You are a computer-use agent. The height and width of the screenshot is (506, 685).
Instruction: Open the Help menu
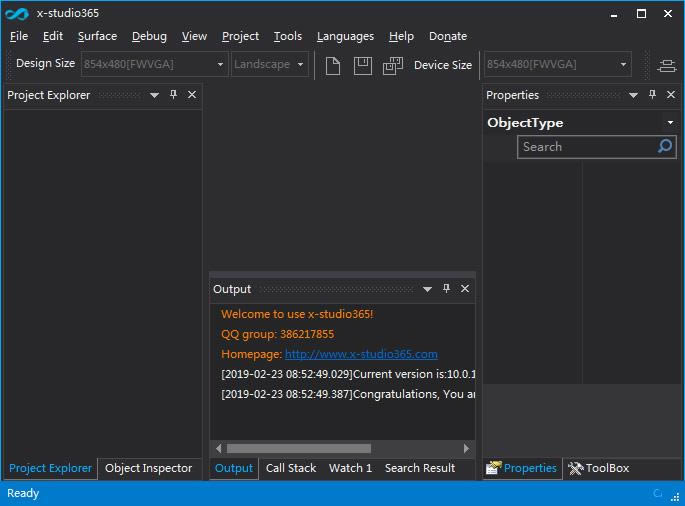click(401, 36)
